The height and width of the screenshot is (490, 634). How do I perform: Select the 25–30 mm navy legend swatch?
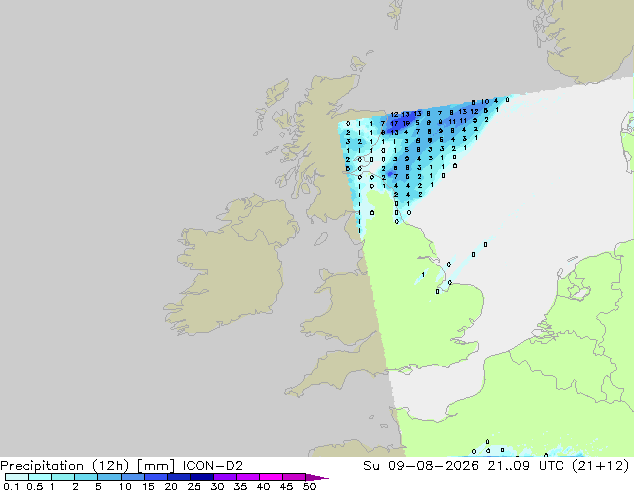click(x=201, y=477)
